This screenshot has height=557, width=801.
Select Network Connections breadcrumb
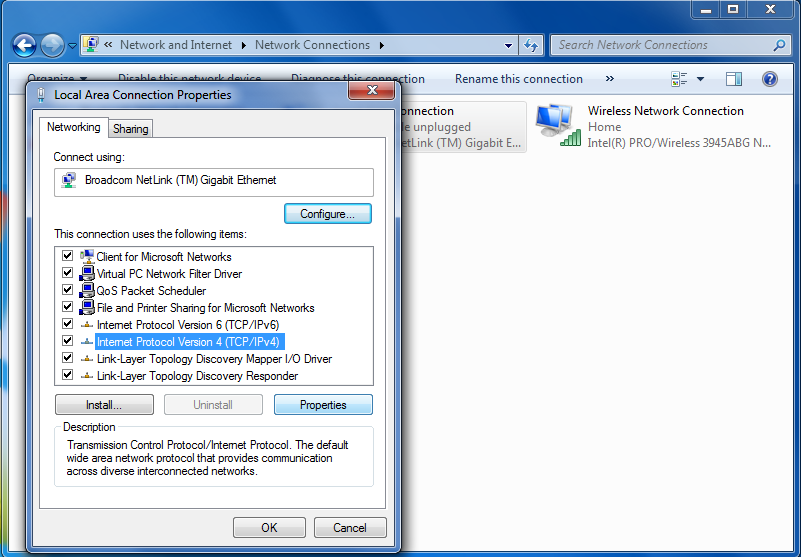312,45
